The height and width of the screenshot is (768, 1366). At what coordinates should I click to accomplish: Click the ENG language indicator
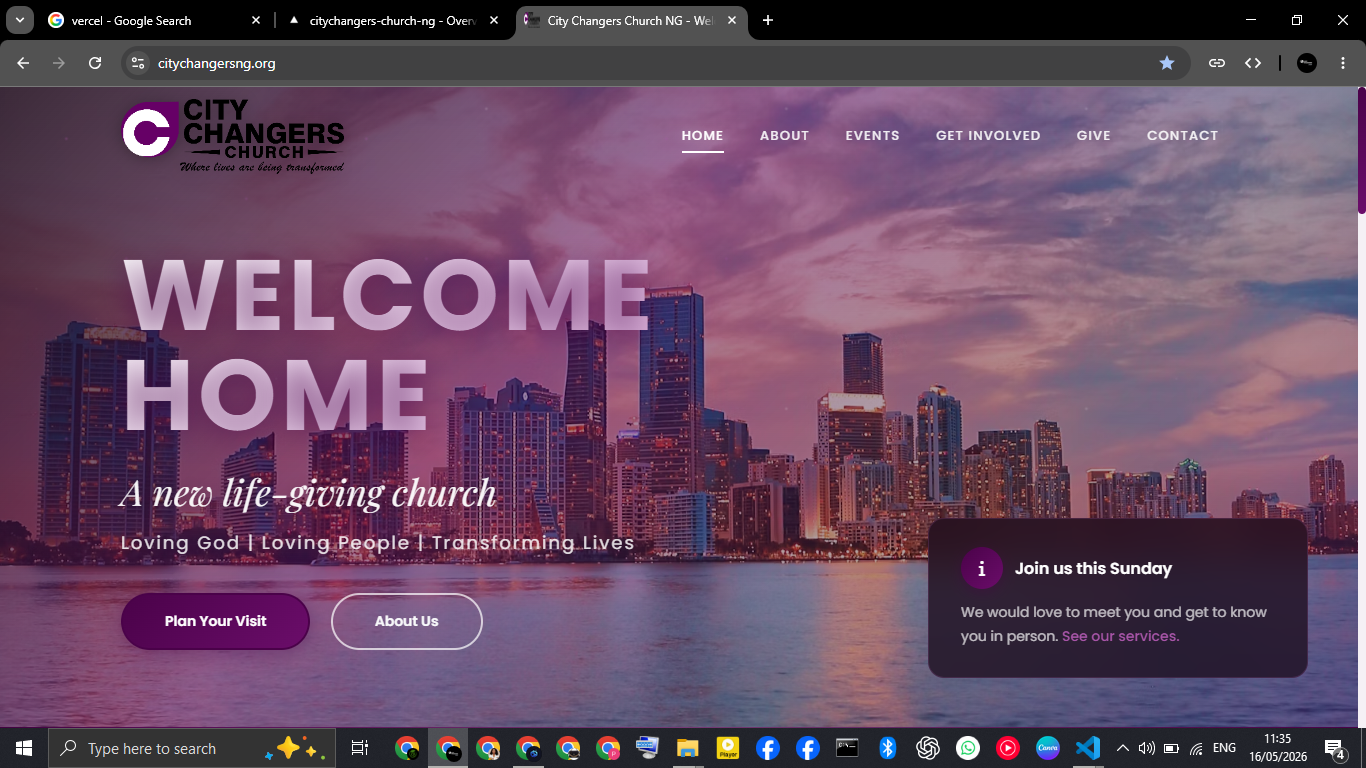pos(1224,748)
